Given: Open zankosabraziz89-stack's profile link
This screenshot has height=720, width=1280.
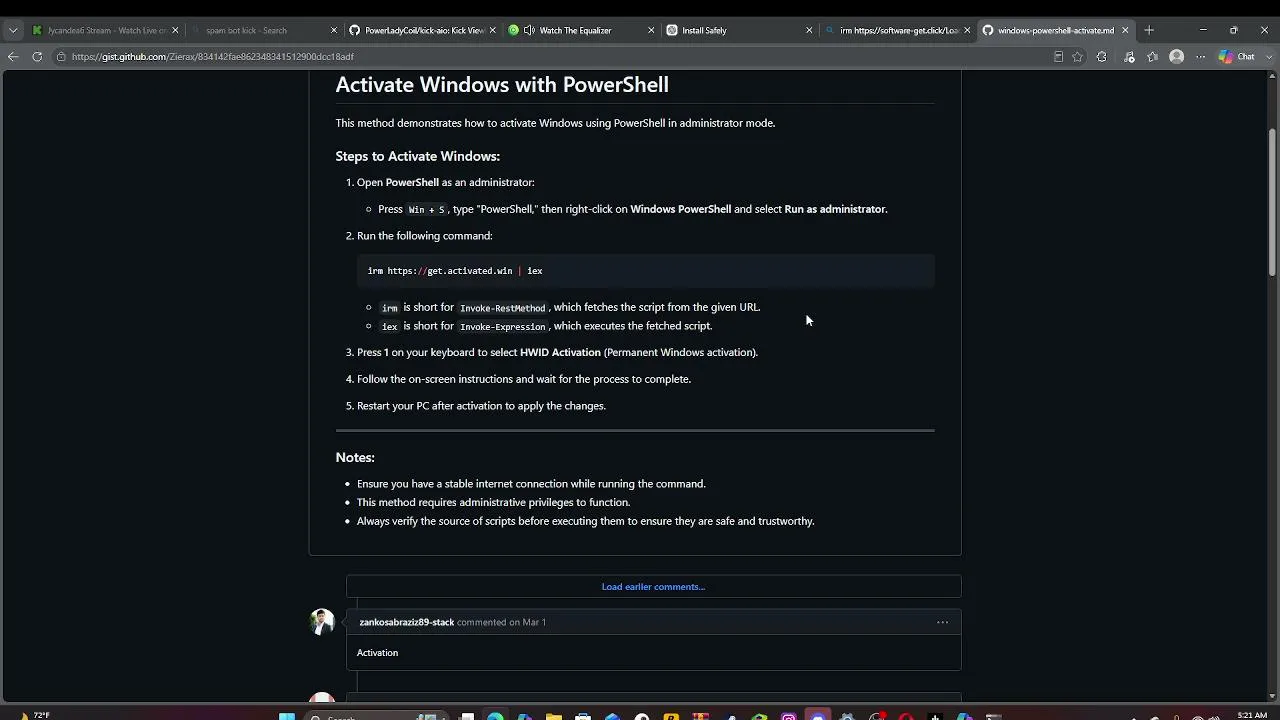Looking at the screenshot, I should click(407, 622).
